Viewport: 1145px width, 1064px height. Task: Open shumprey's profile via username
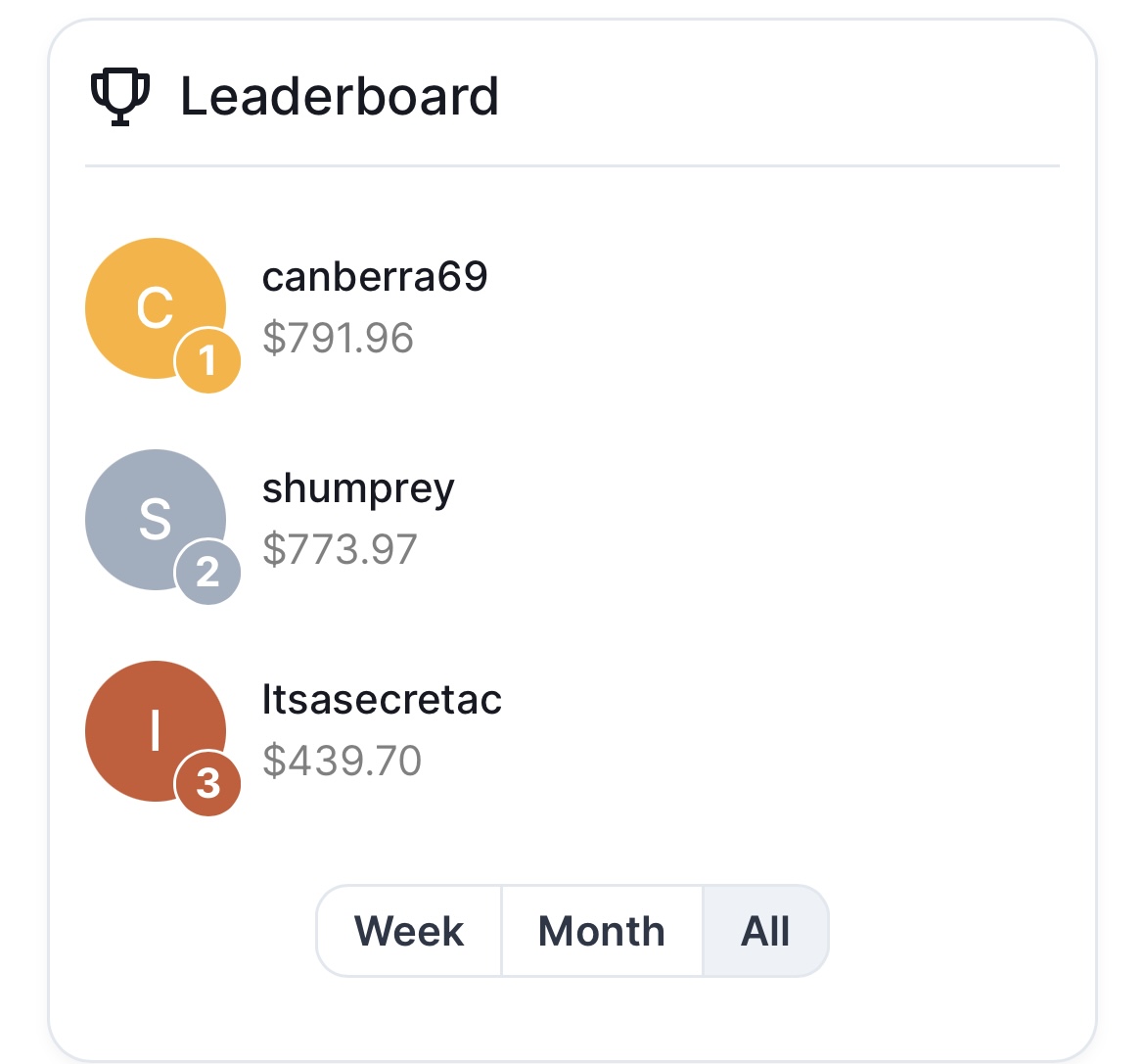[x=358, y=488]
